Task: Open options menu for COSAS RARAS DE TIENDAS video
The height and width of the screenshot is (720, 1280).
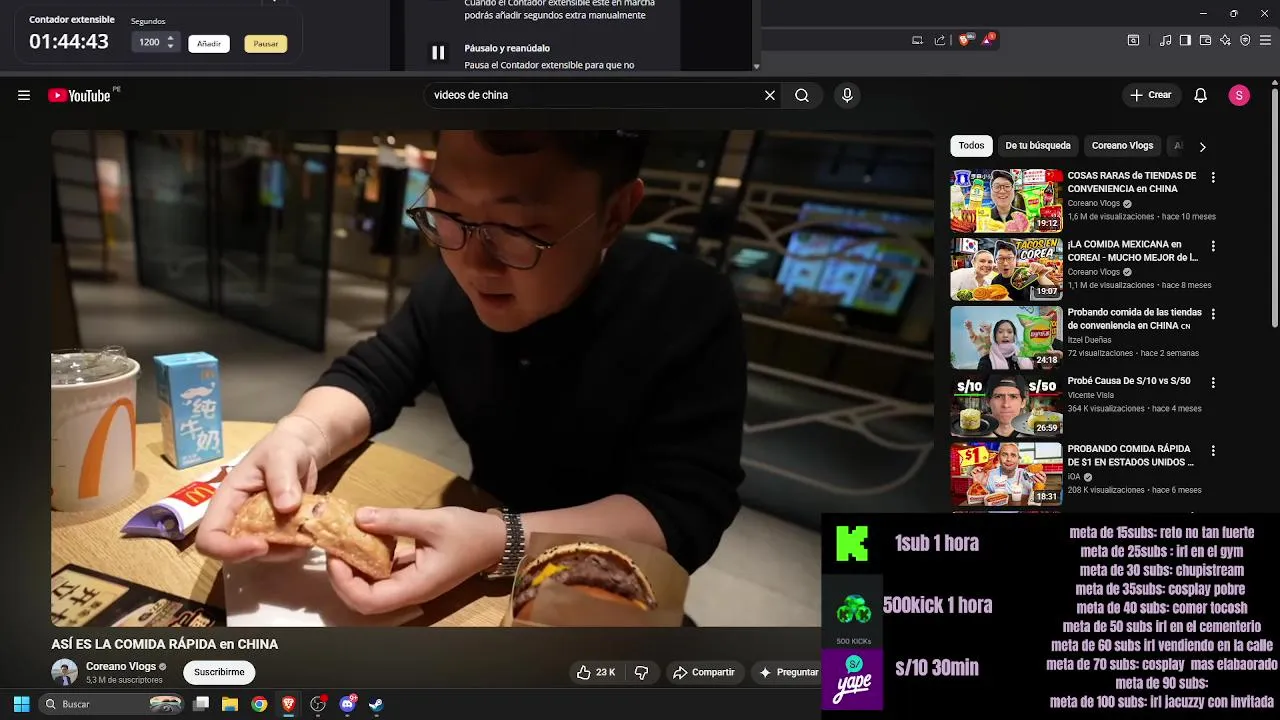Action: pyautogui.click(x=1213, y=177)
